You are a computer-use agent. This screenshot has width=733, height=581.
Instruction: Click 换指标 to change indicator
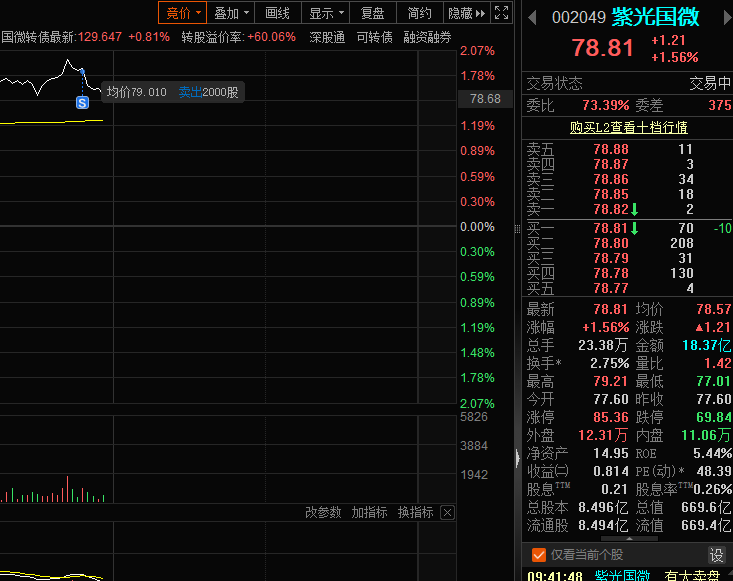pyautogui.click(x=416, y=512)
